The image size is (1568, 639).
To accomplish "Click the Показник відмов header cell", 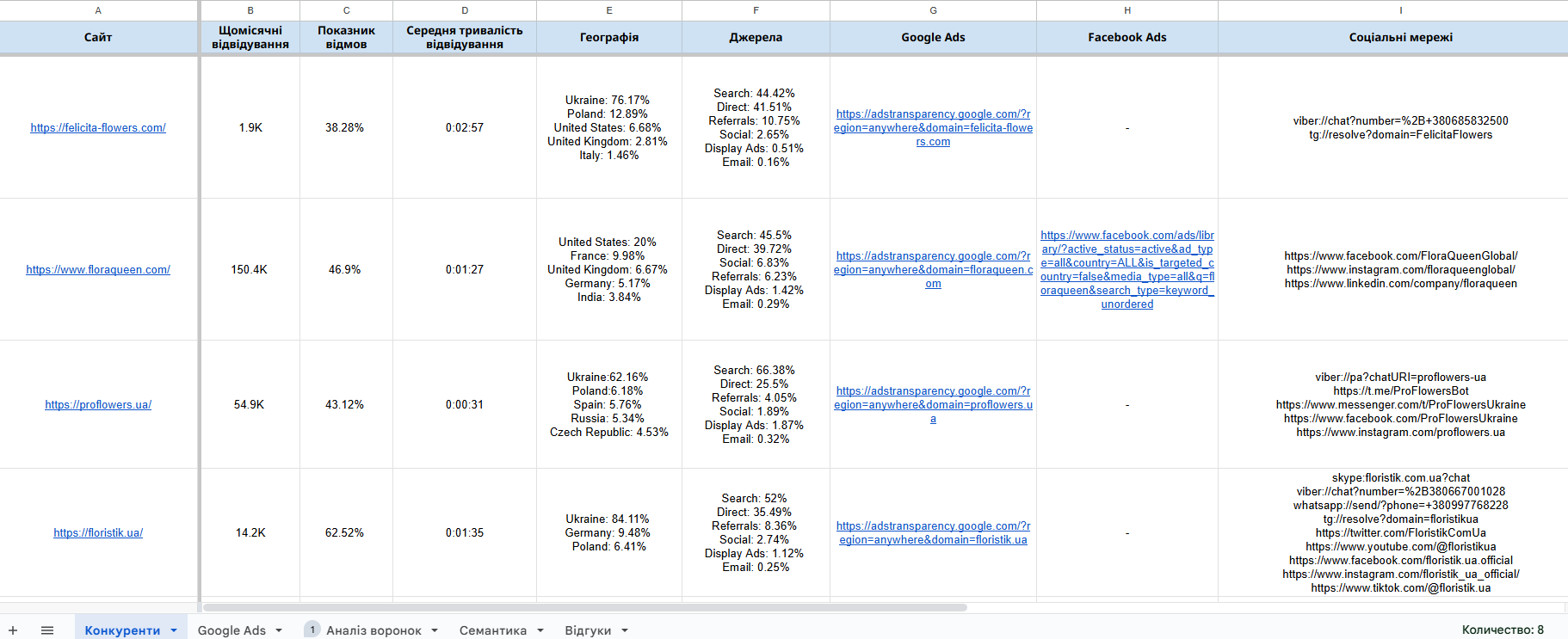I will coord(346,38).
